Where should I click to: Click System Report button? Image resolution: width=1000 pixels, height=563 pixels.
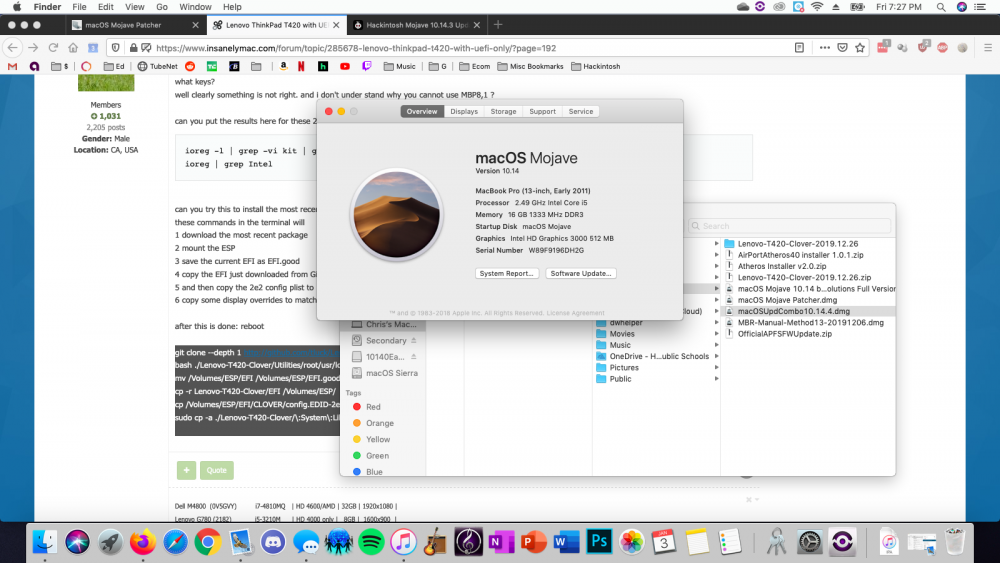[x=507, y=274]
